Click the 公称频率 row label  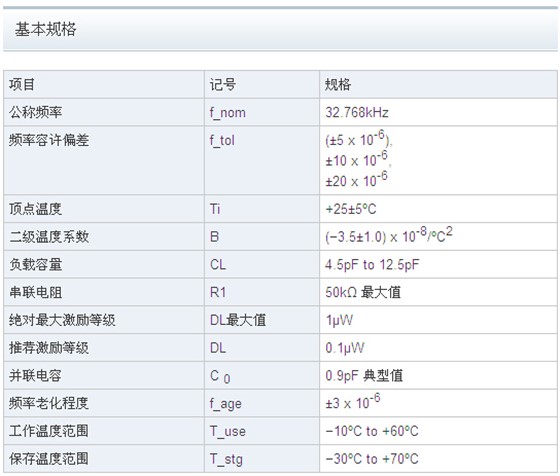[x=36, y=112]
